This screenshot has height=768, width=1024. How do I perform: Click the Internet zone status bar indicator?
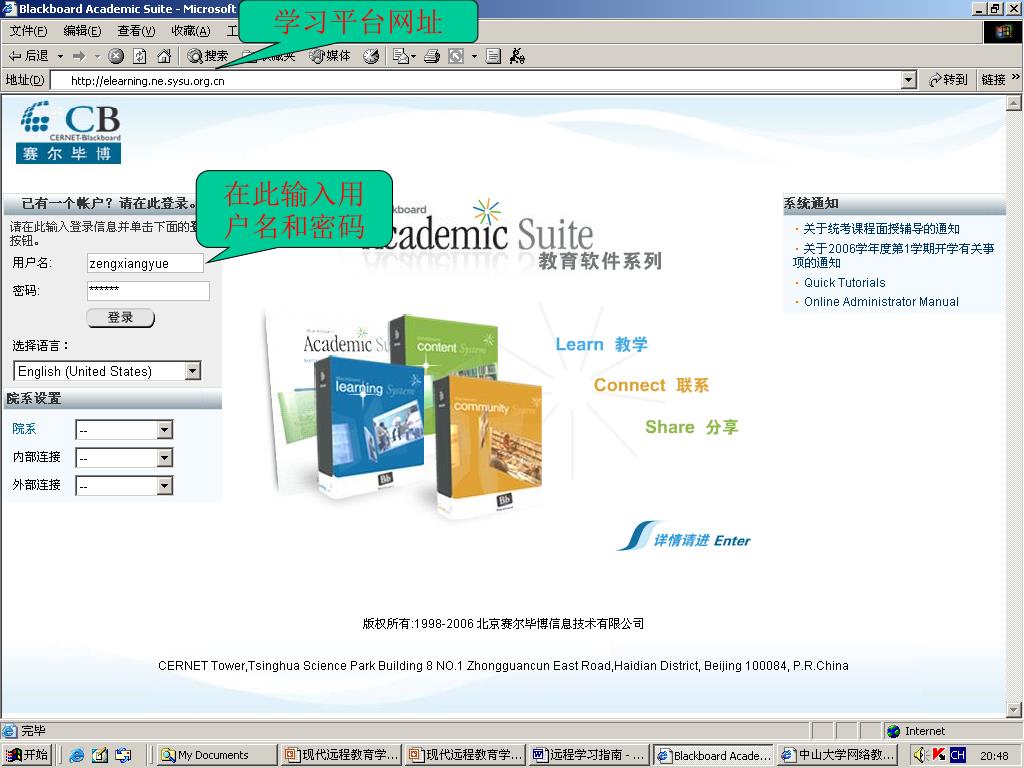coord(916,731)
